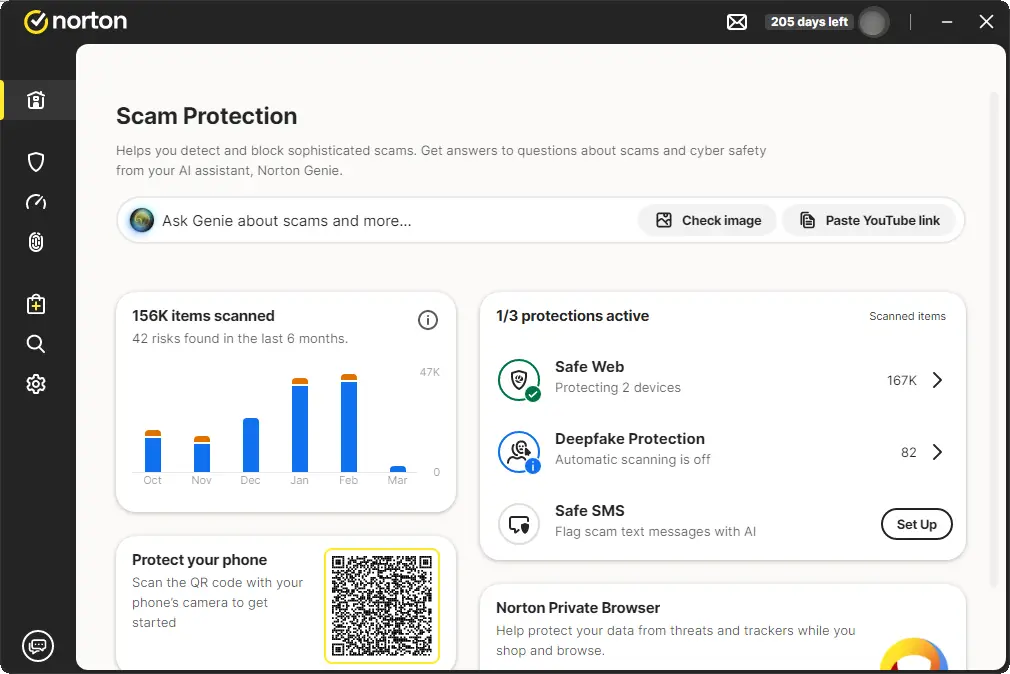Screen dimensions: 1010x674
Task: Click the 'Scanned items' column label
Action: [907, 316]
